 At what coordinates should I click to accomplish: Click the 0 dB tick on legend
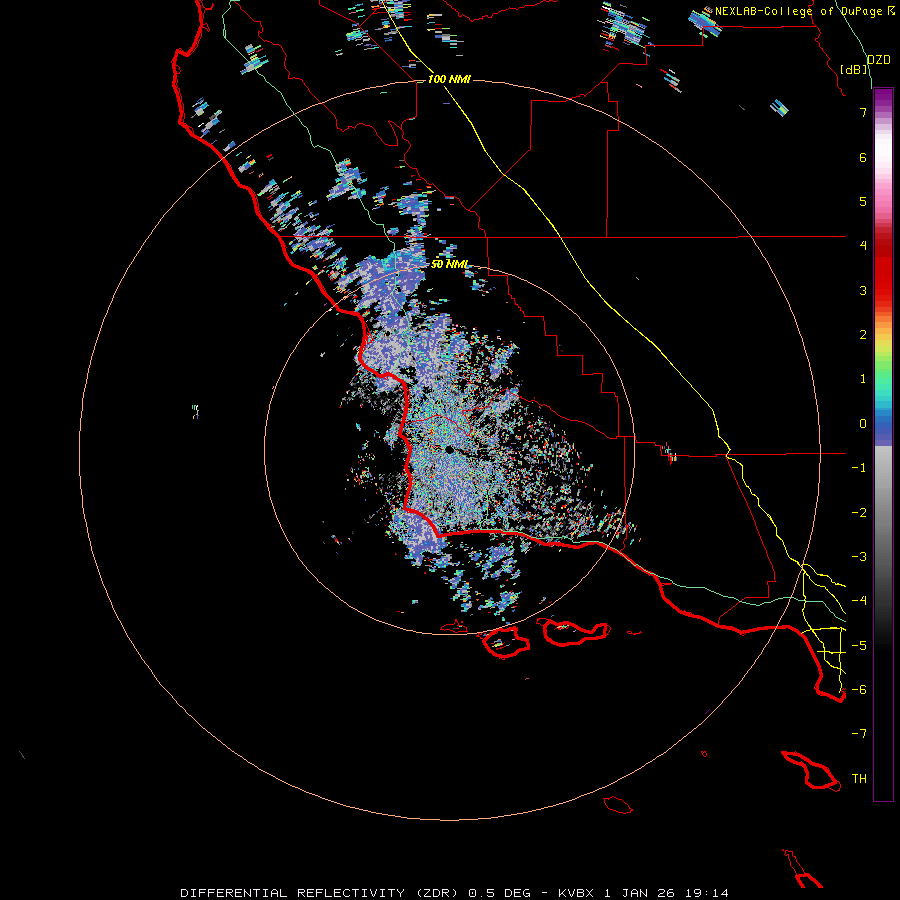click(x=863, y=424)
